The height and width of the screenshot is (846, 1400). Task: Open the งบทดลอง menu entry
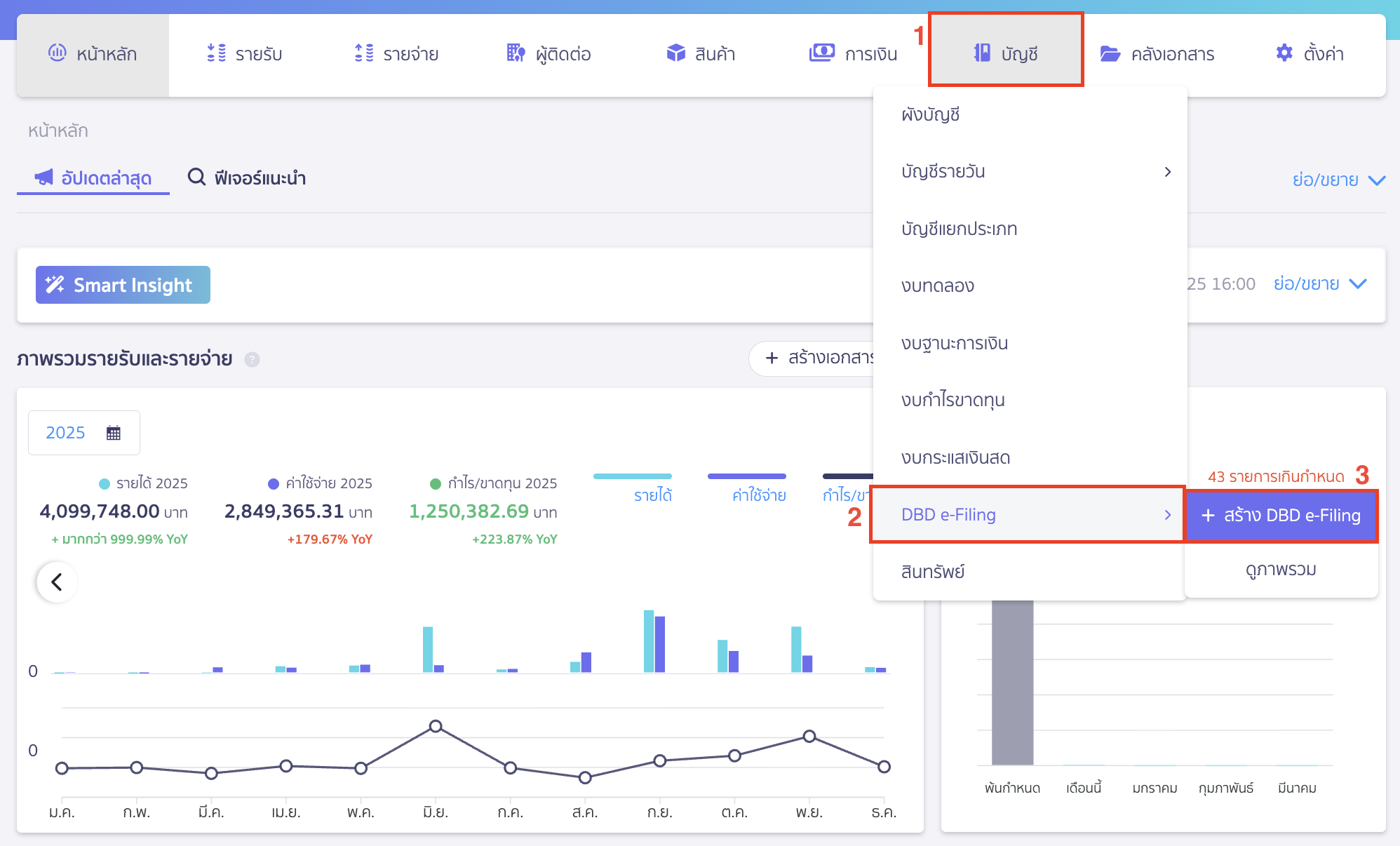(x=939, y=286)
